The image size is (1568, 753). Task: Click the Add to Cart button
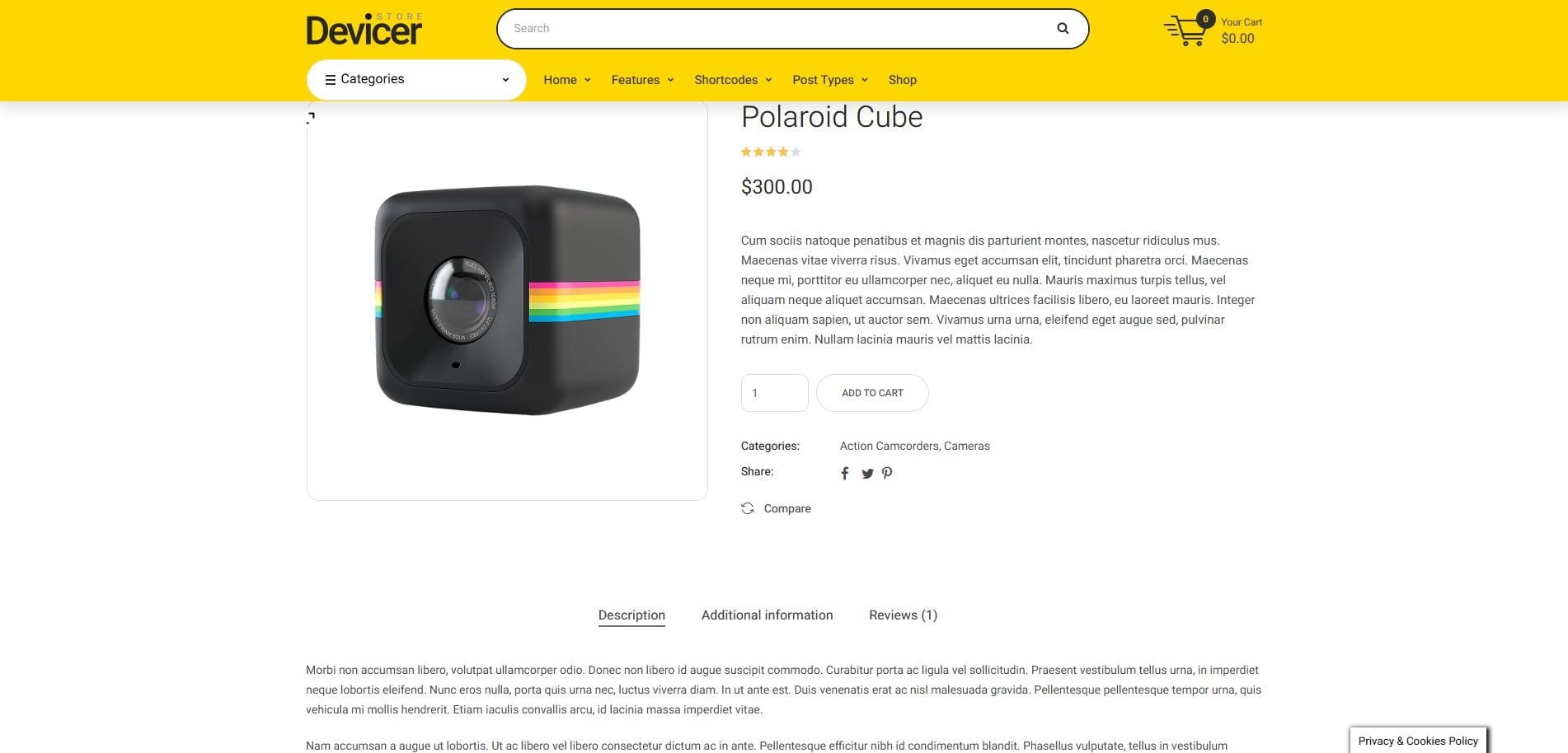(872, 393)
